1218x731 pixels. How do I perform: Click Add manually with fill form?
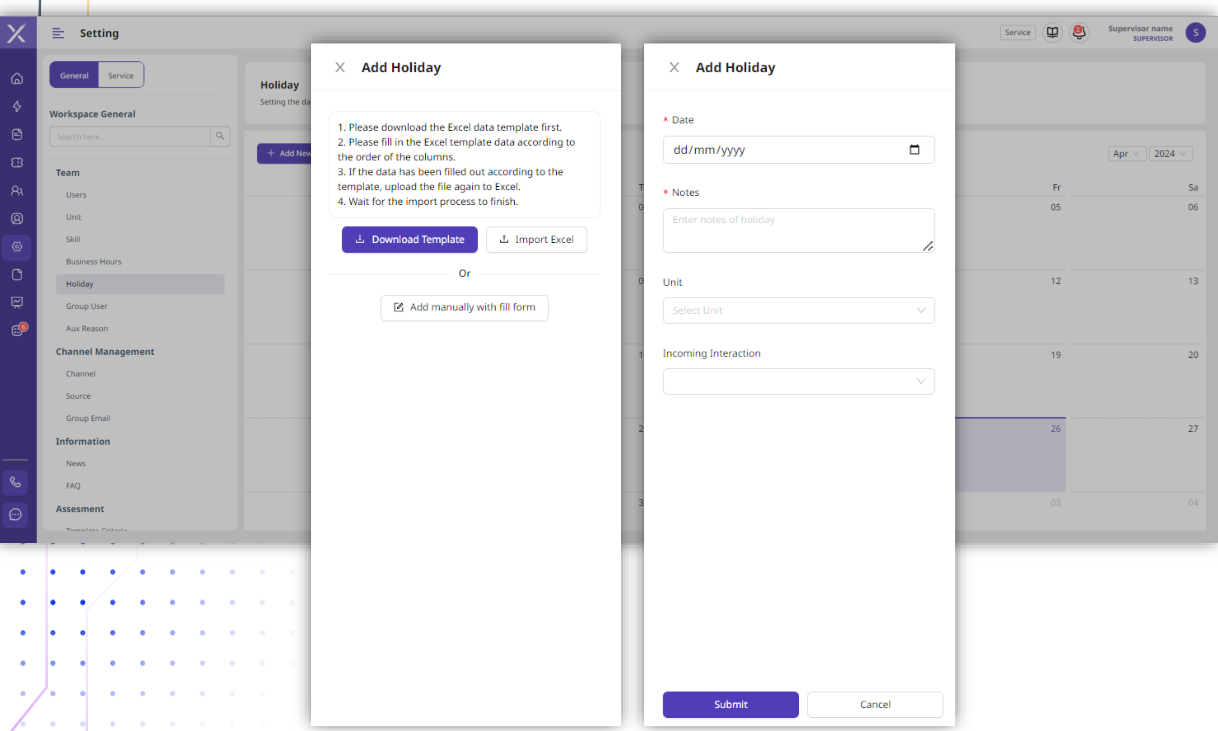click(464, 307)
